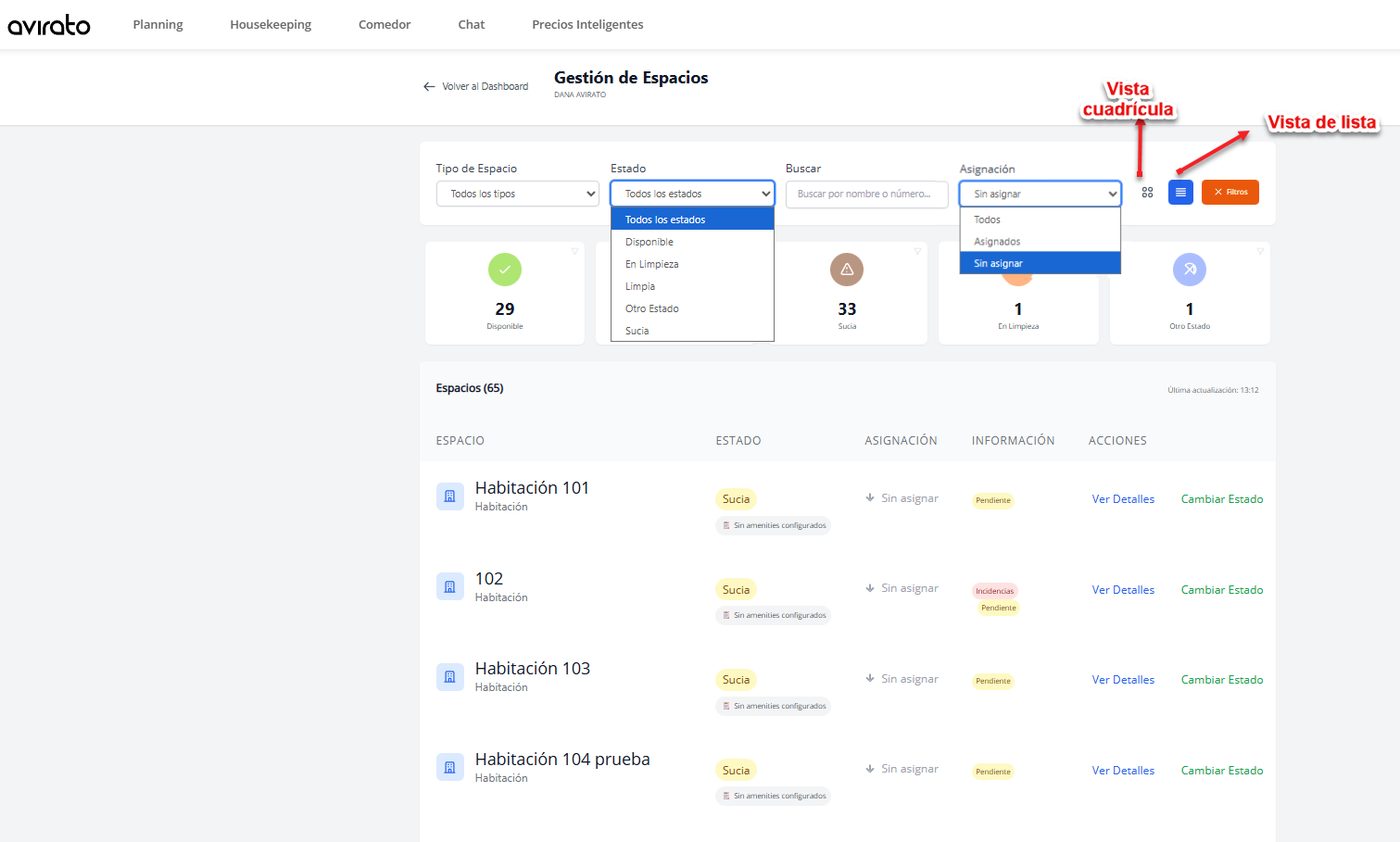This screenshot has height=842, width=1400.
Task: Open the Housekeeping tab
Action: click(270, 25)
